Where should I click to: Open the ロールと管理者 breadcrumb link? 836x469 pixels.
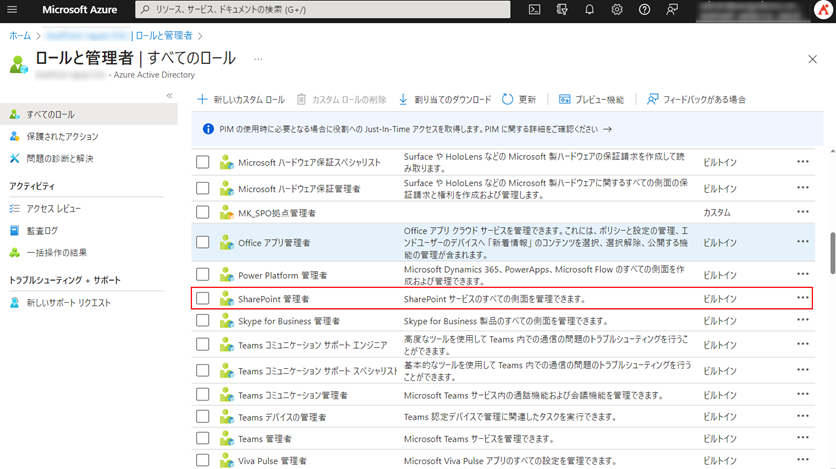[164, 36]
